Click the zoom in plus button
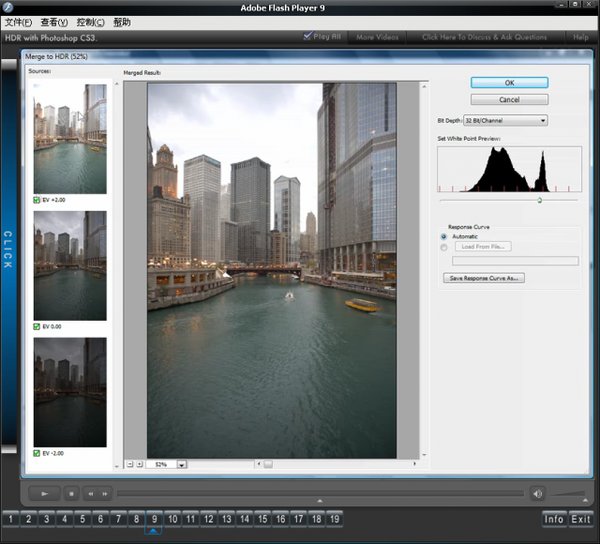 coord(139,464)
